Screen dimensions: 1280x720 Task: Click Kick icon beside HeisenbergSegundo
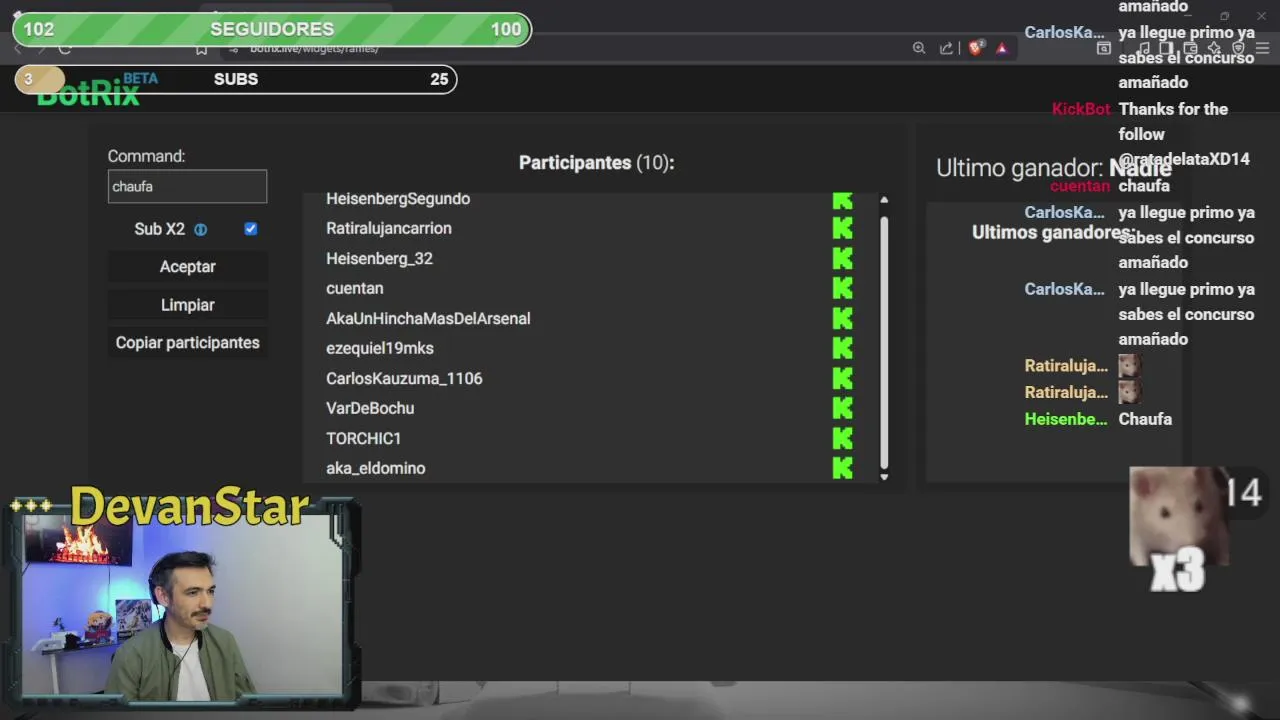coord(843,200)
